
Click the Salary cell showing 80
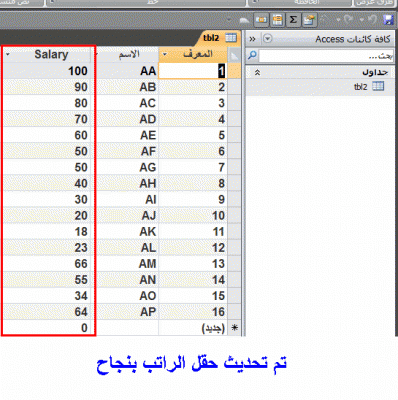[x=47, y=103]
